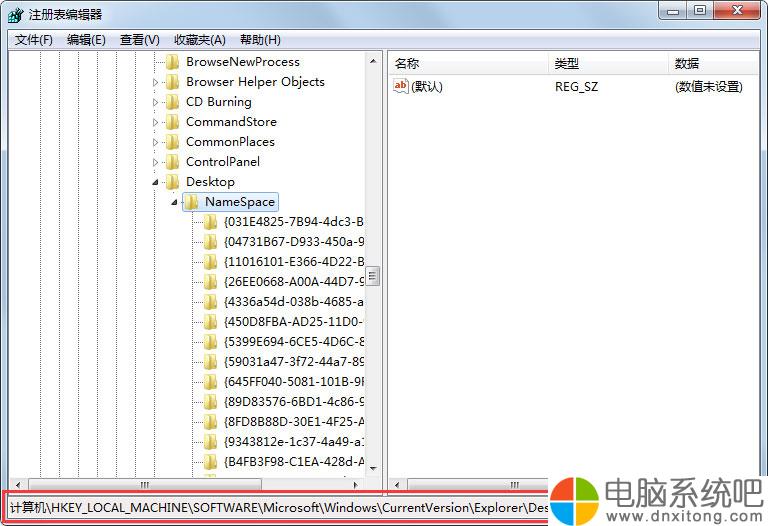Click the Desktop folder icon

[x=172, y=182]
